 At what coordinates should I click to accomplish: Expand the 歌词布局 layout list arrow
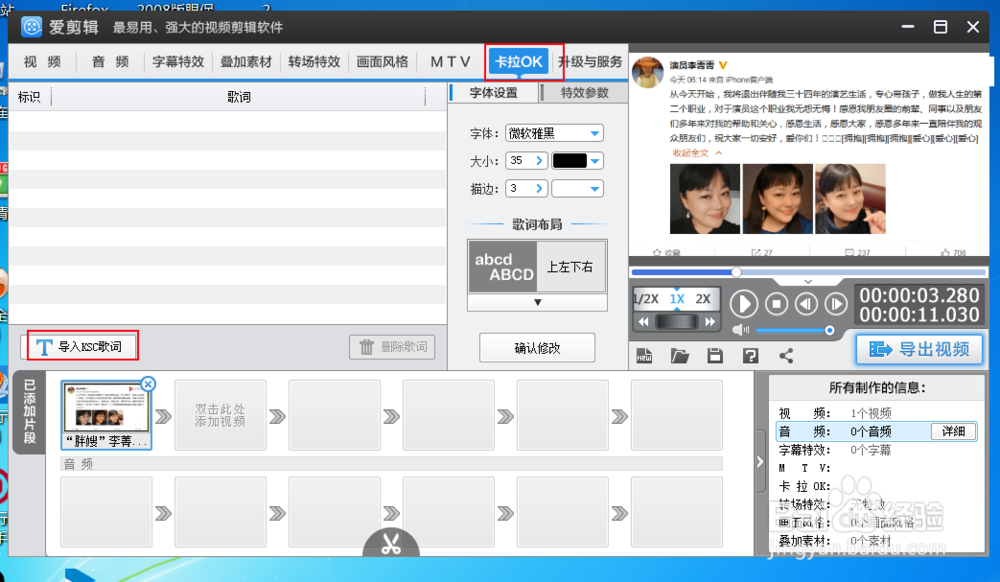538,302
